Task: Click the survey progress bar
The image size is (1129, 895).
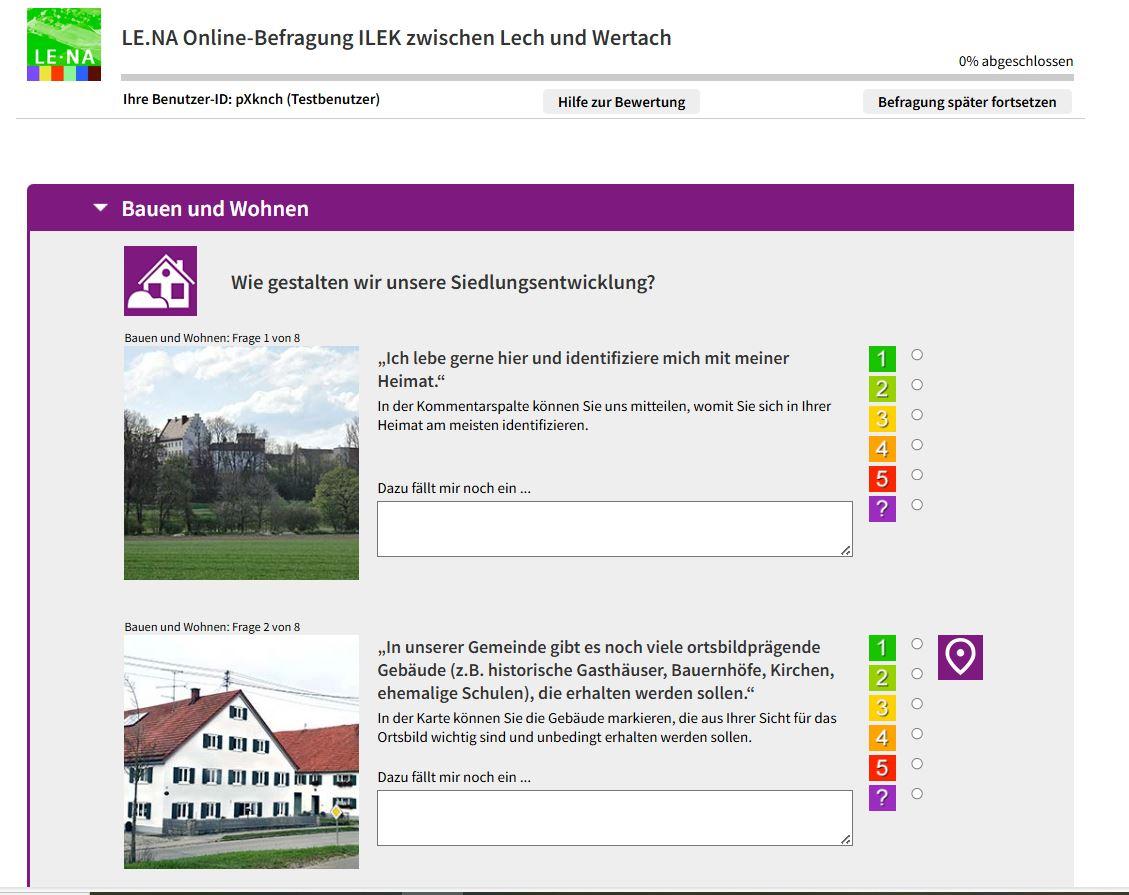Action: tap(597, 77)
